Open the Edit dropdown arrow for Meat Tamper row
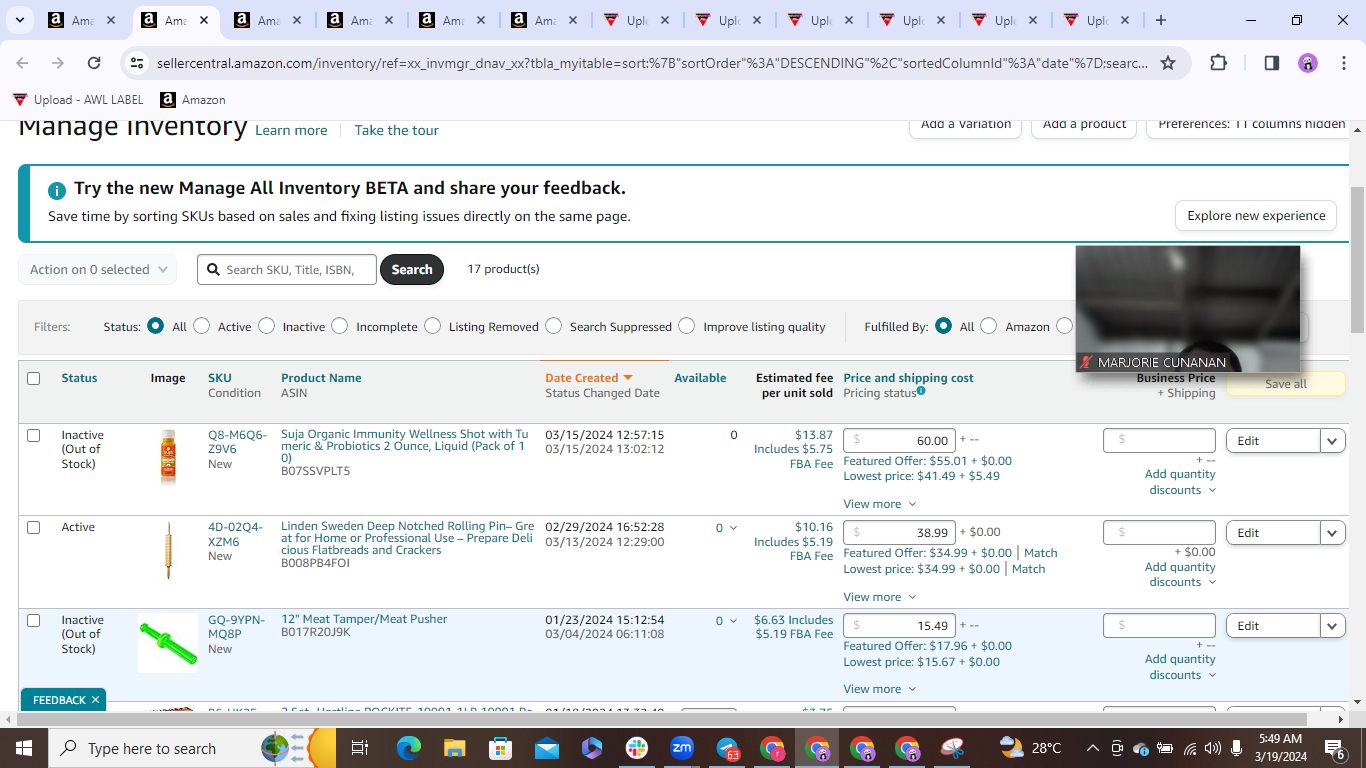The image size is (1366, 768). point(1333,626)
